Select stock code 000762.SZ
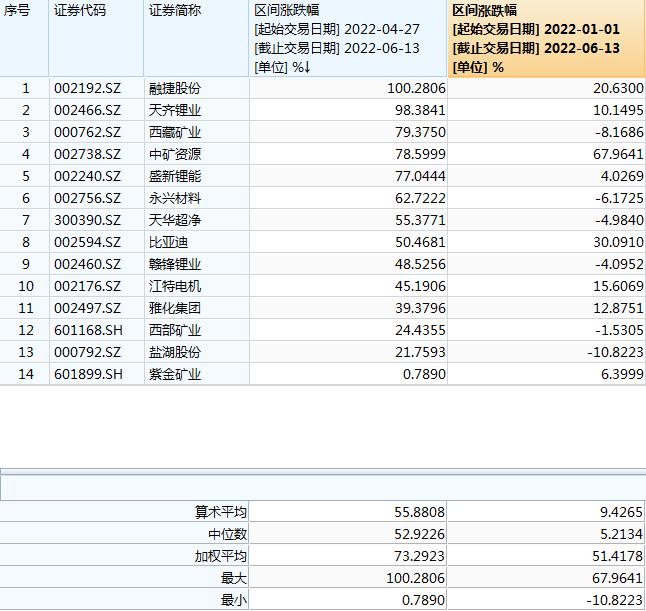 (x=87, y=132)
